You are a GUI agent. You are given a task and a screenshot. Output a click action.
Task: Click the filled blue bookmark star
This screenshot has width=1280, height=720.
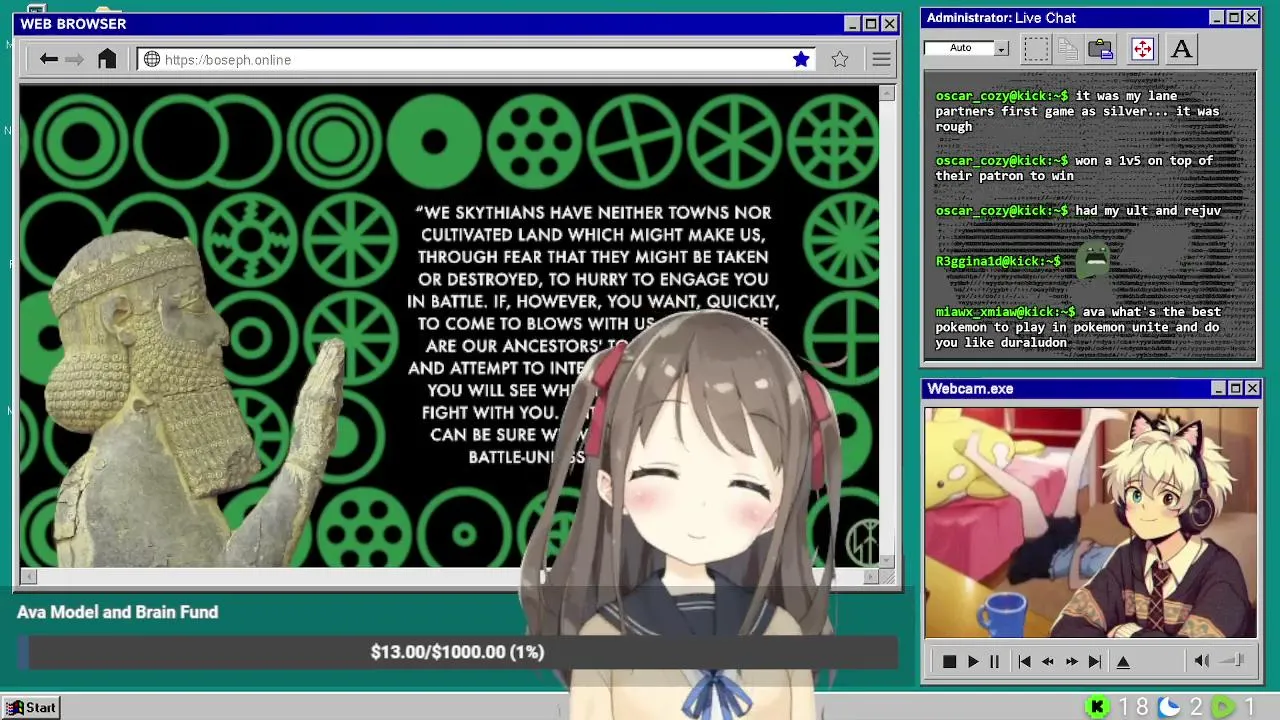801,59
